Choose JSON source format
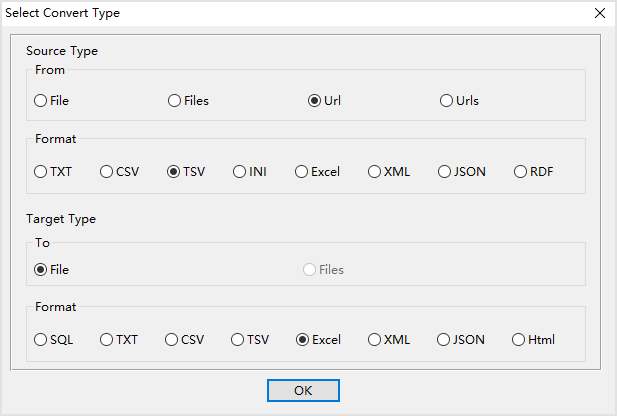This screenshot has width=617, height=416. [x=445, y=172]
